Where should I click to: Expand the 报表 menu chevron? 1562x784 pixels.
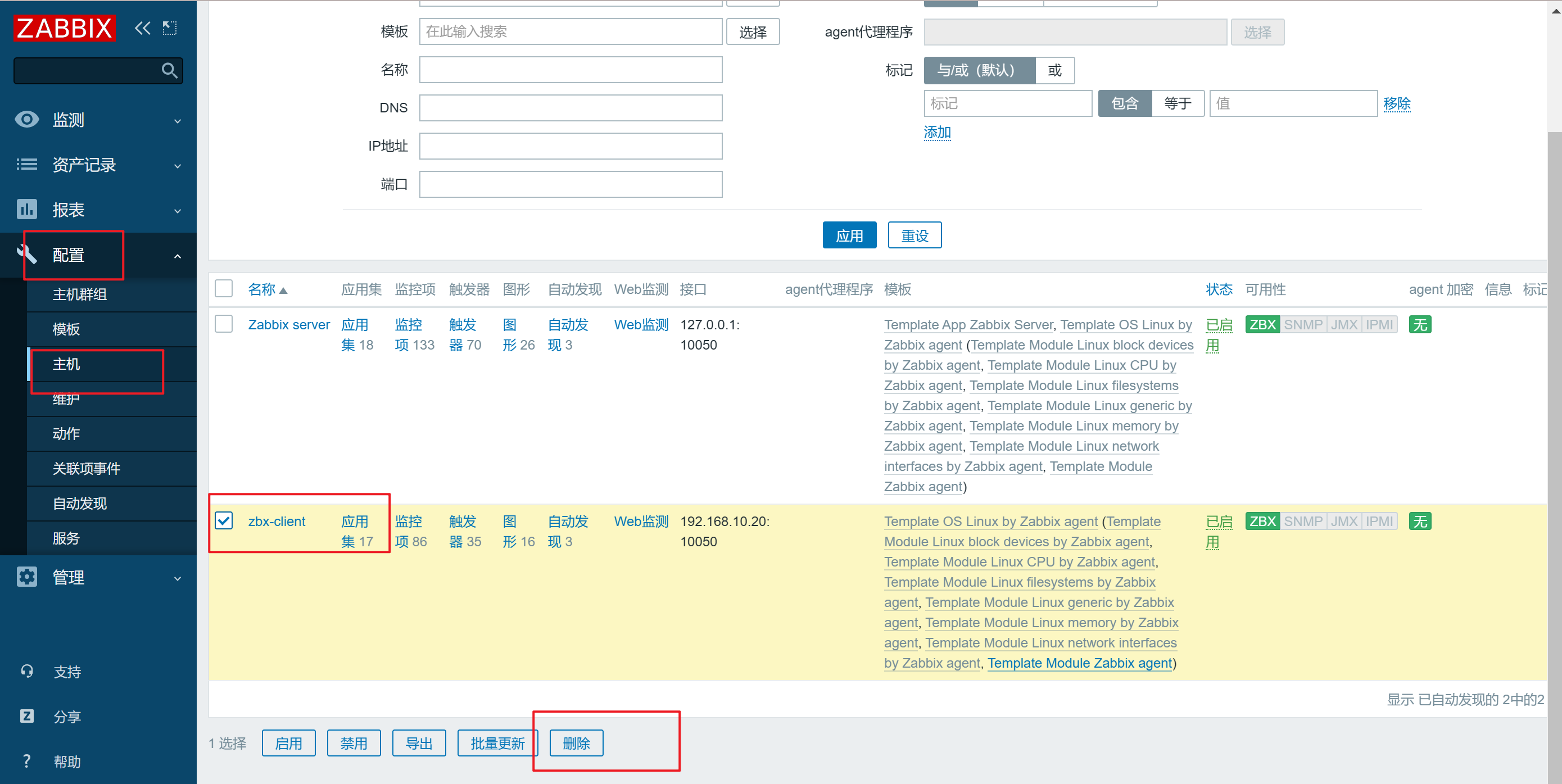(177, 210)
